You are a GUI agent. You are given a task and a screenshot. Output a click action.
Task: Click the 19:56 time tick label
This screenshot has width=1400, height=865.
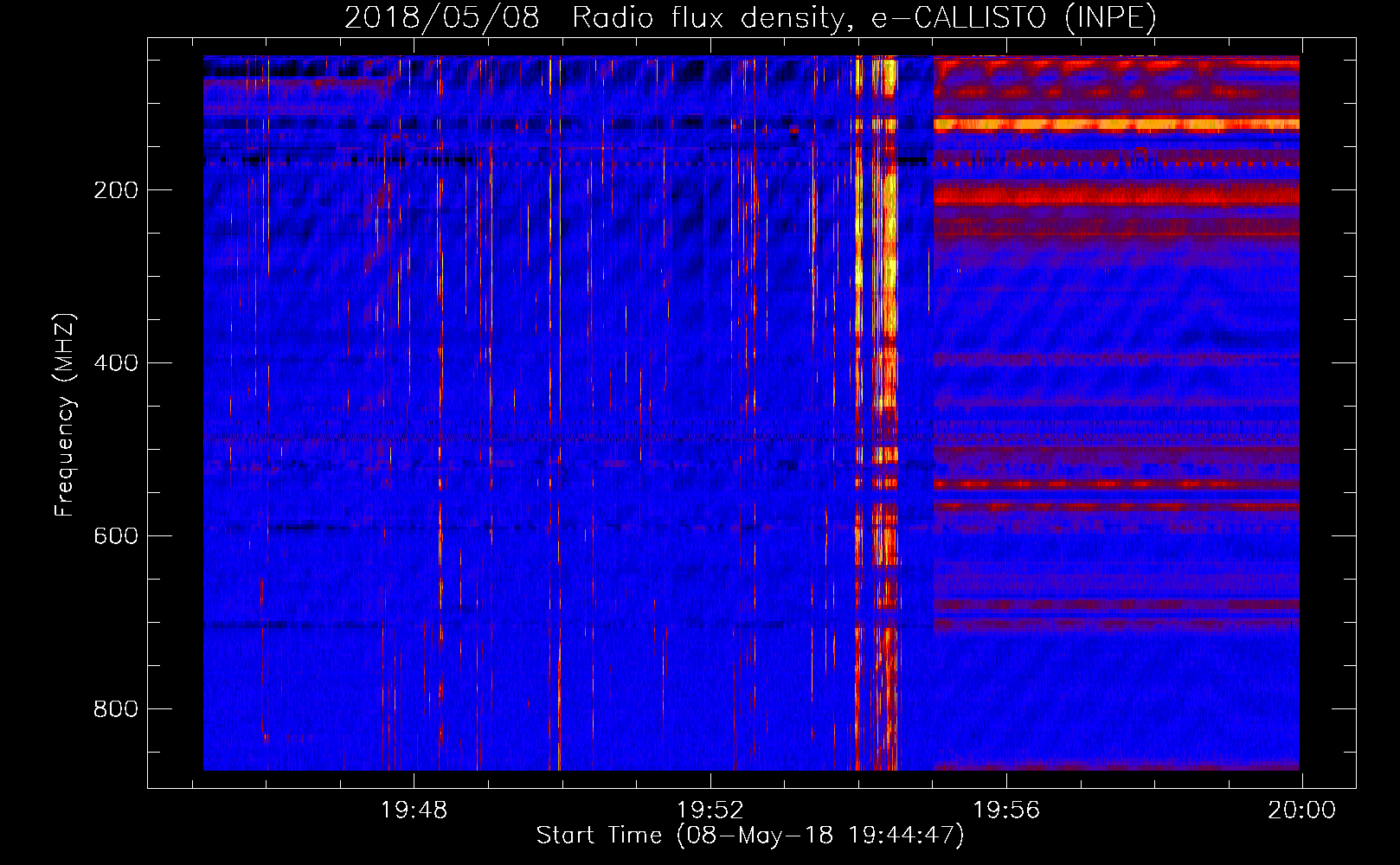tap(1006, 811)
